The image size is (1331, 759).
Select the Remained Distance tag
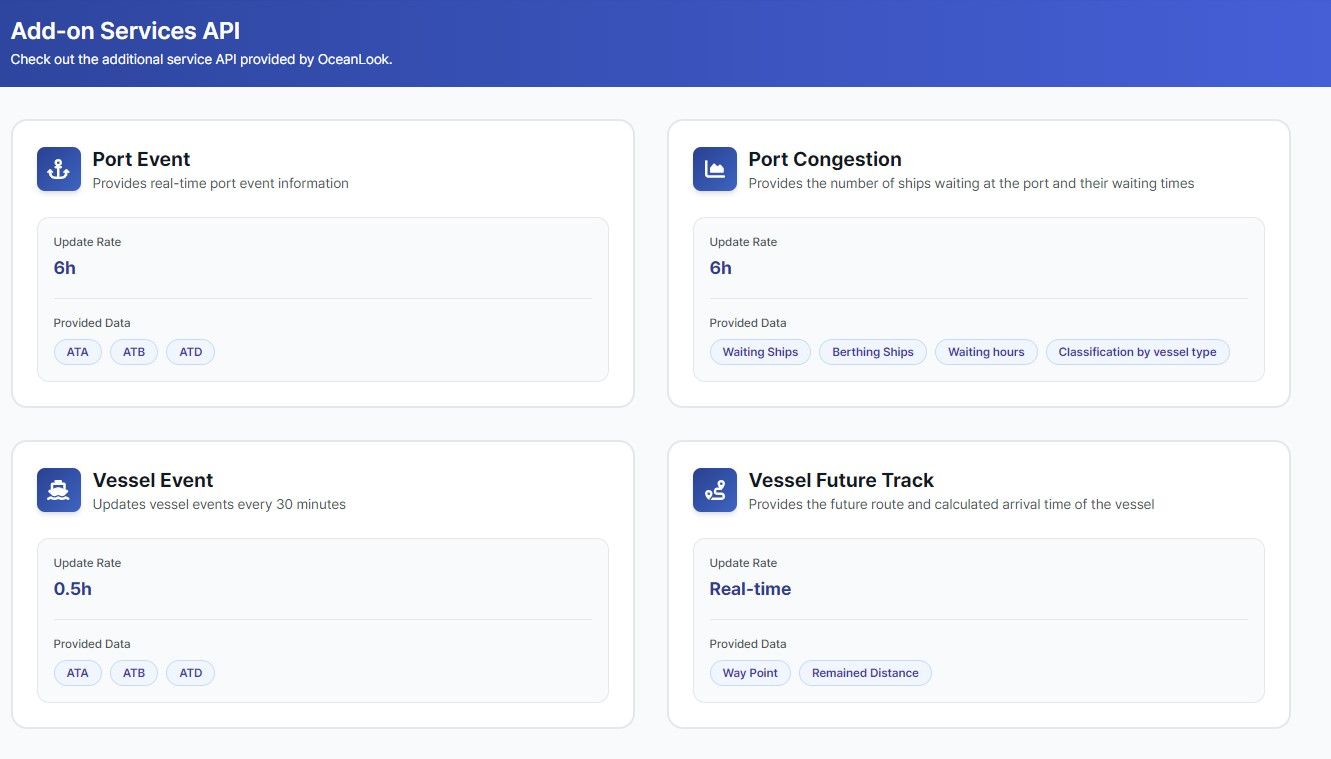(864, 673)
